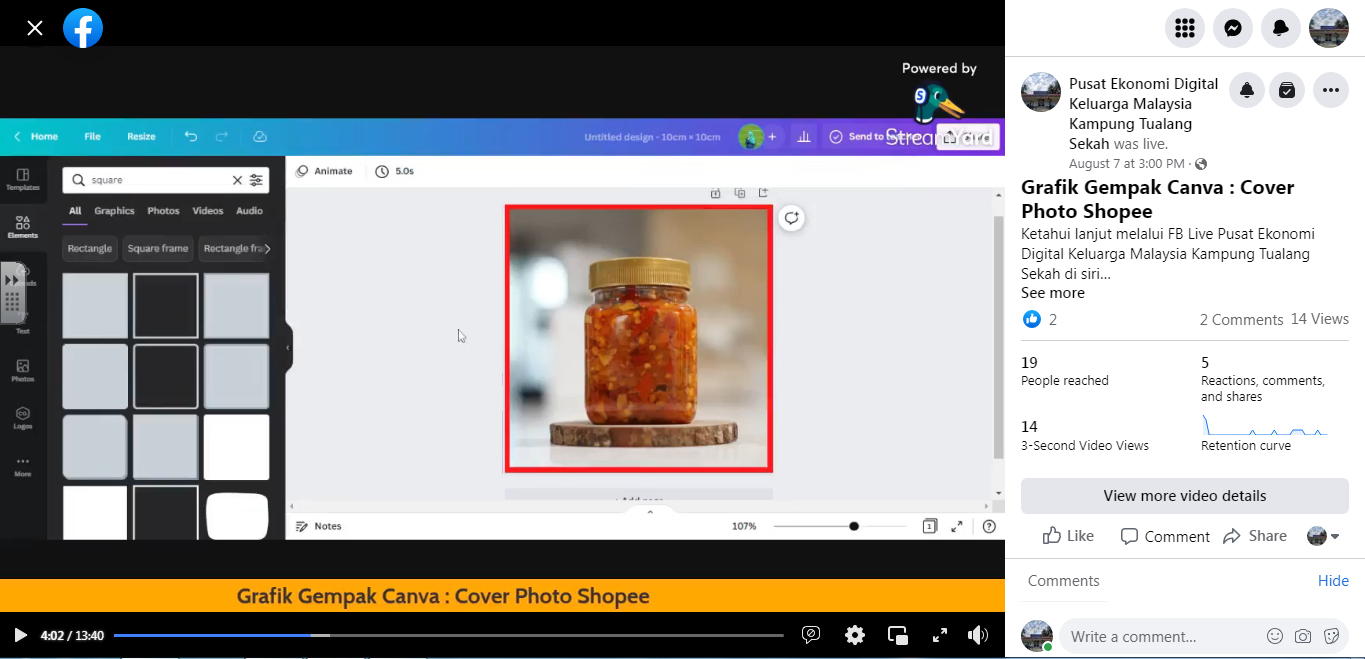Image resolution: width=1365 pixels, height=659 pixels.
Task: Add a sticker to the comment
Action: pyautogui.click(x=1331, y=636)
